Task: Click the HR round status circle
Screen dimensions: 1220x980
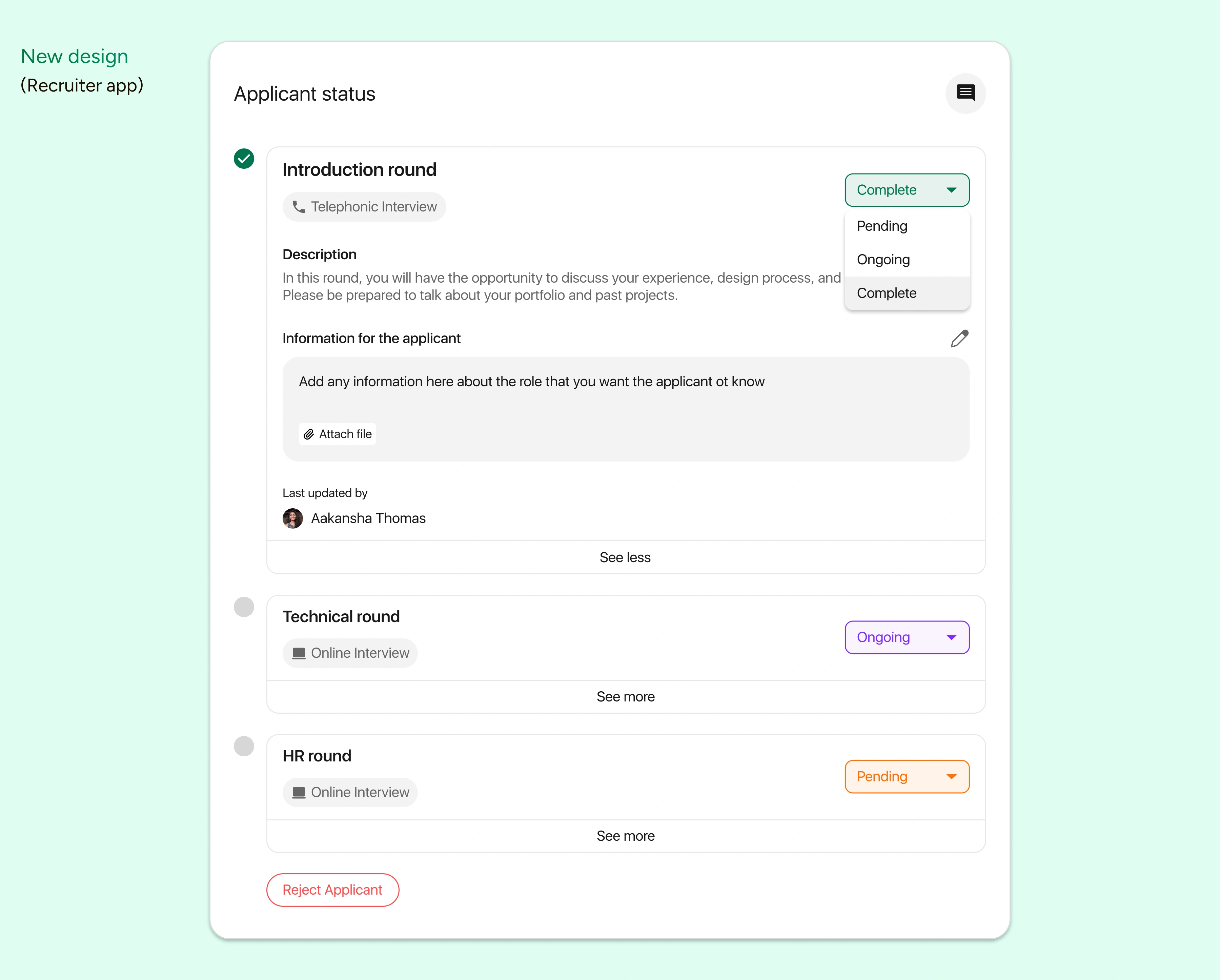Action: (244, 746)
